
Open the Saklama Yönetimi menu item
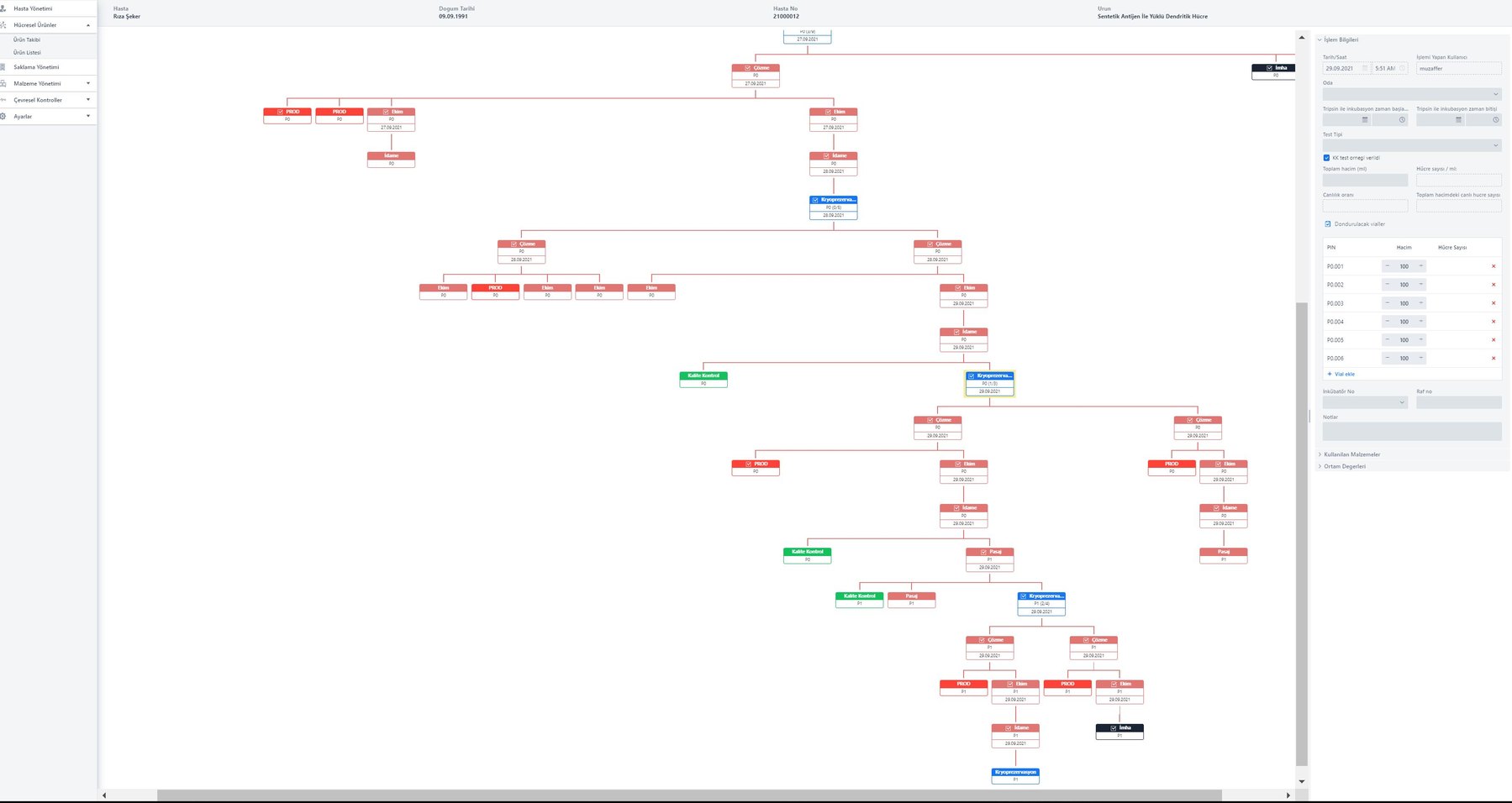(36, 67)
